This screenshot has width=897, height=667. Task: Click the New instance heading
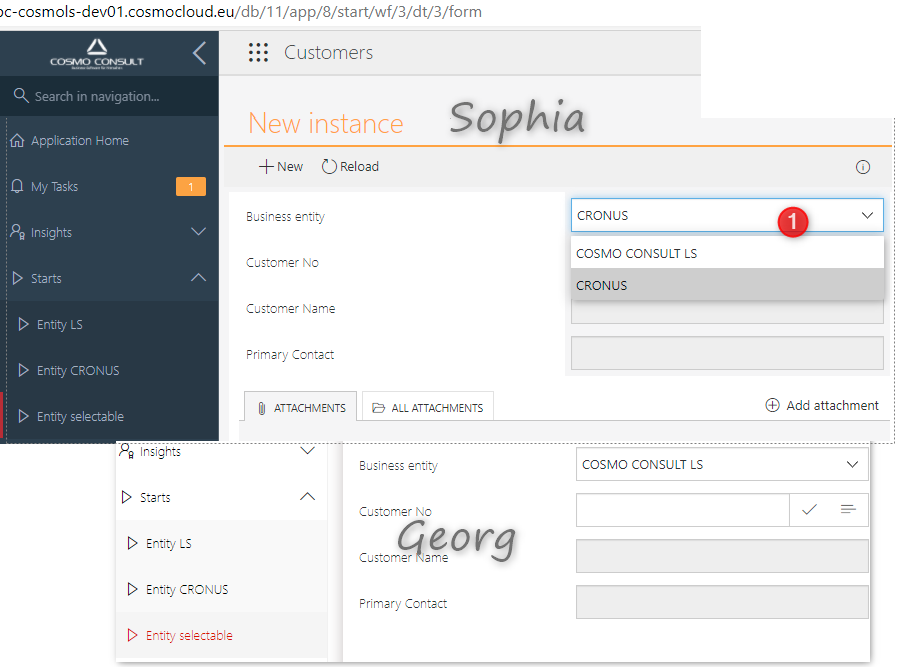coord(326,124)
